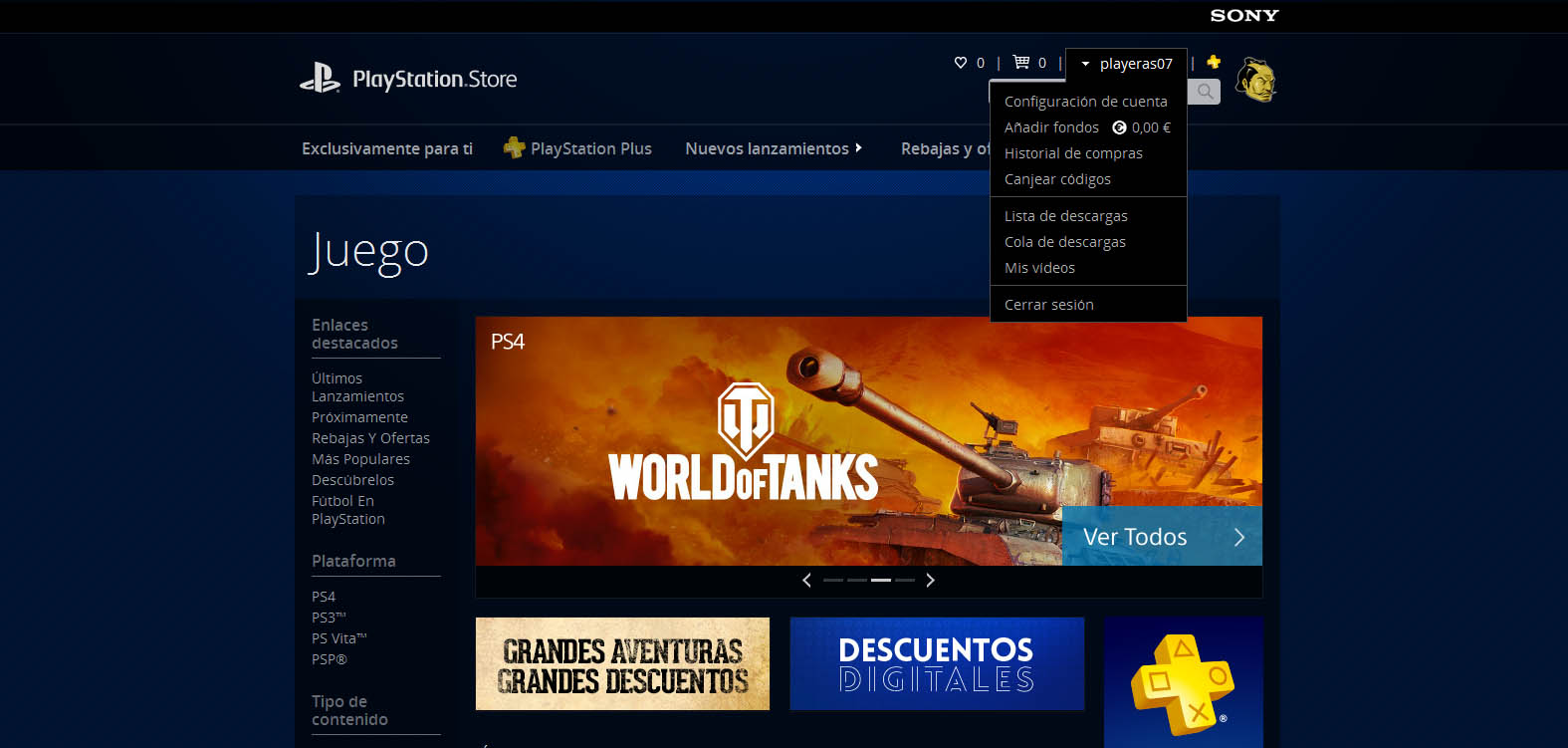Viewport: 1568px width, 748px height.
Task: Open Mis vídeos menu entry
Action: [x=1039, y=268]
